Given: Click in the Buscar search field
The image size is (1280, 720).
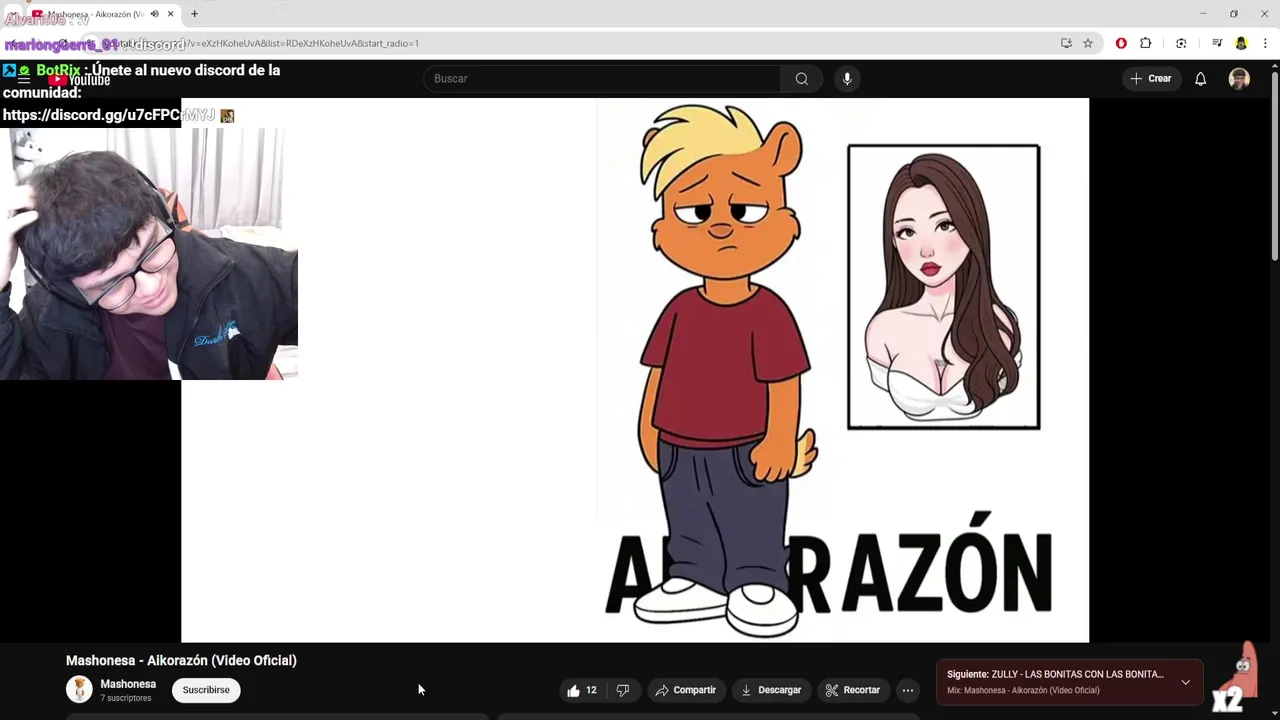Looking at the screenshot, I should click(602, 79).
